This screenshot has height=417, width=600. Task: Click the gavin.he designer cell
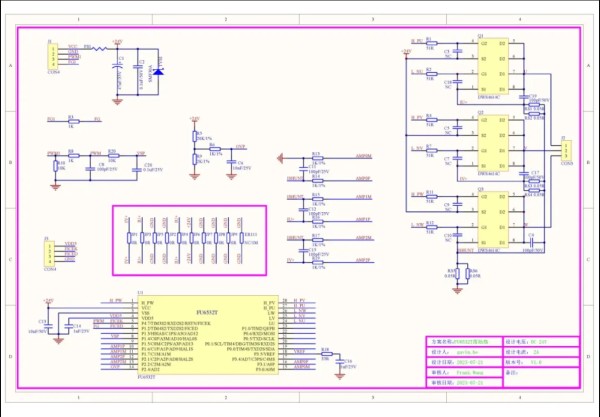(467, 352)
